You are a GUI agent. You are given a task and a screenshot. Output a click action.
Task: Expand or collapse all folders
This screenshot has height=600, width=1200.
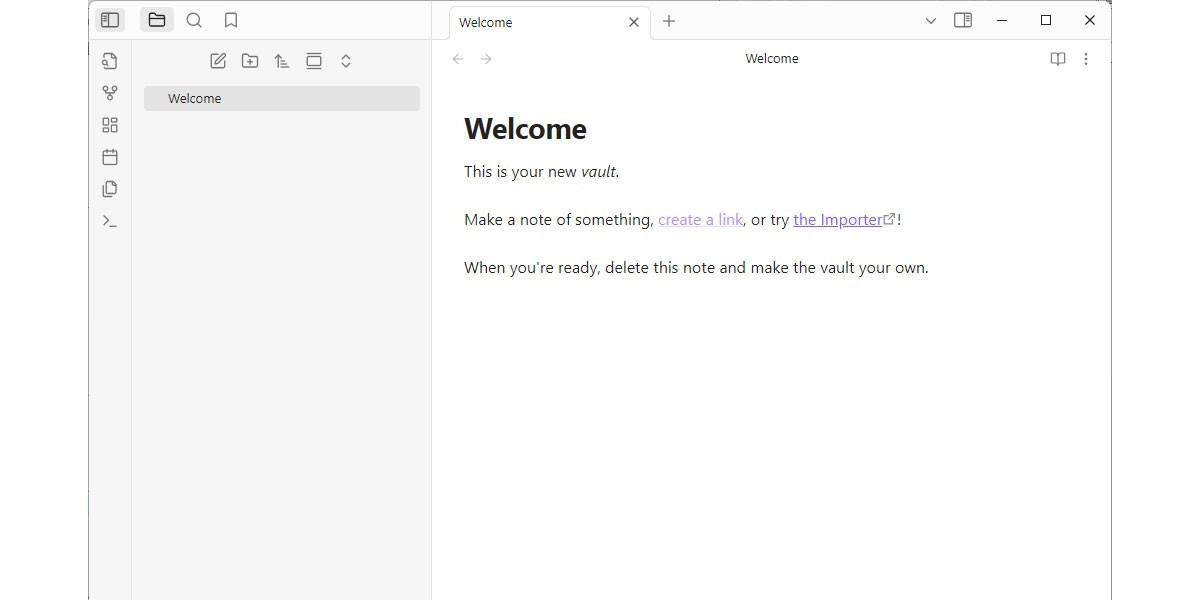click(x=346, y=61)
